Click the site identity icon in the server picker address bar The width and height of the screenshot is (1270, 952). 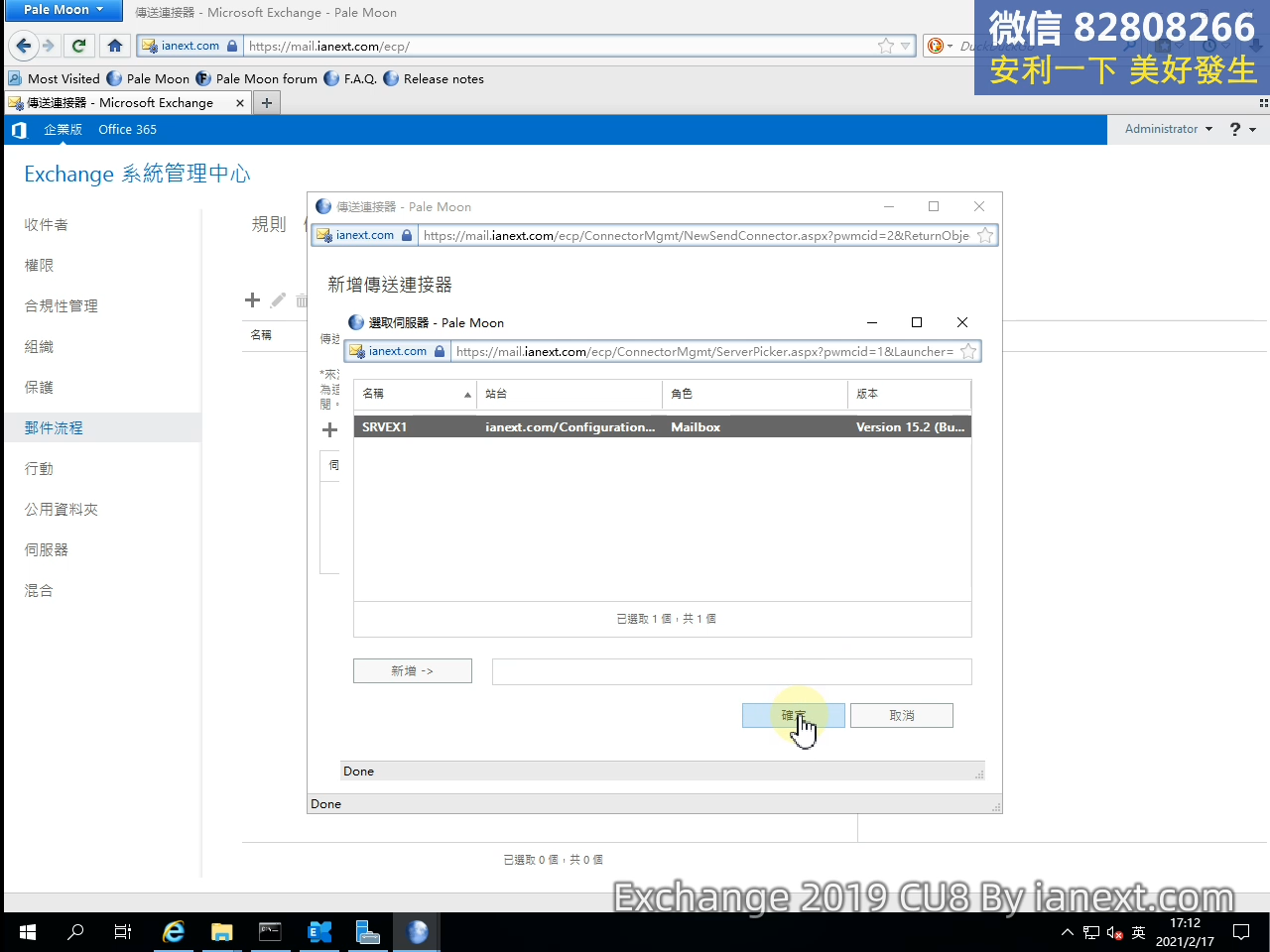tap(397, 351)
